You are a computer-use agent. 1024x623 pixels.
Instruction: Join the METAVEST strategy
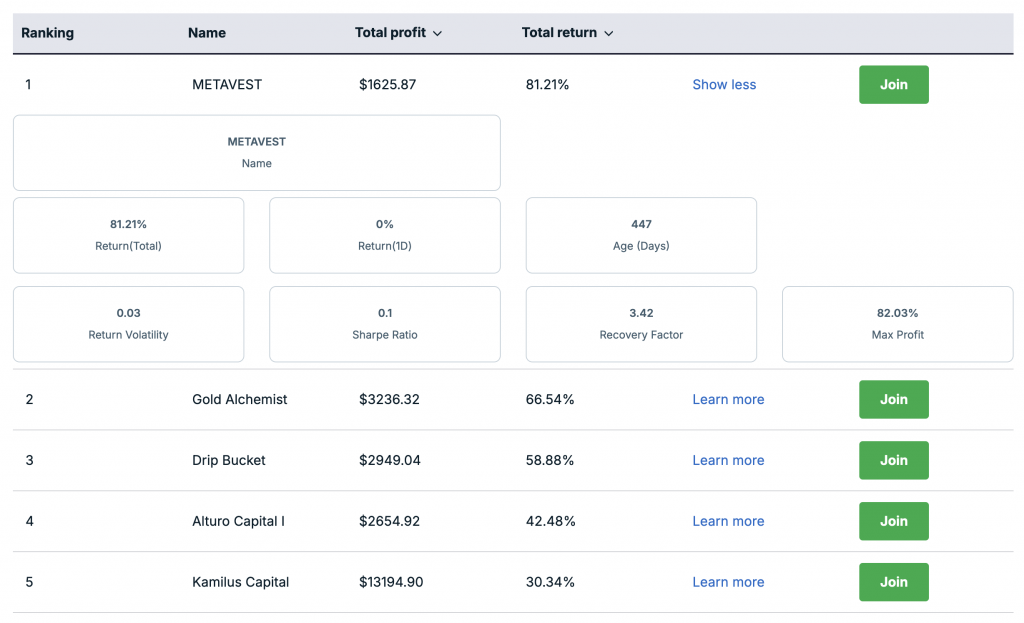[x=893, y=85]
